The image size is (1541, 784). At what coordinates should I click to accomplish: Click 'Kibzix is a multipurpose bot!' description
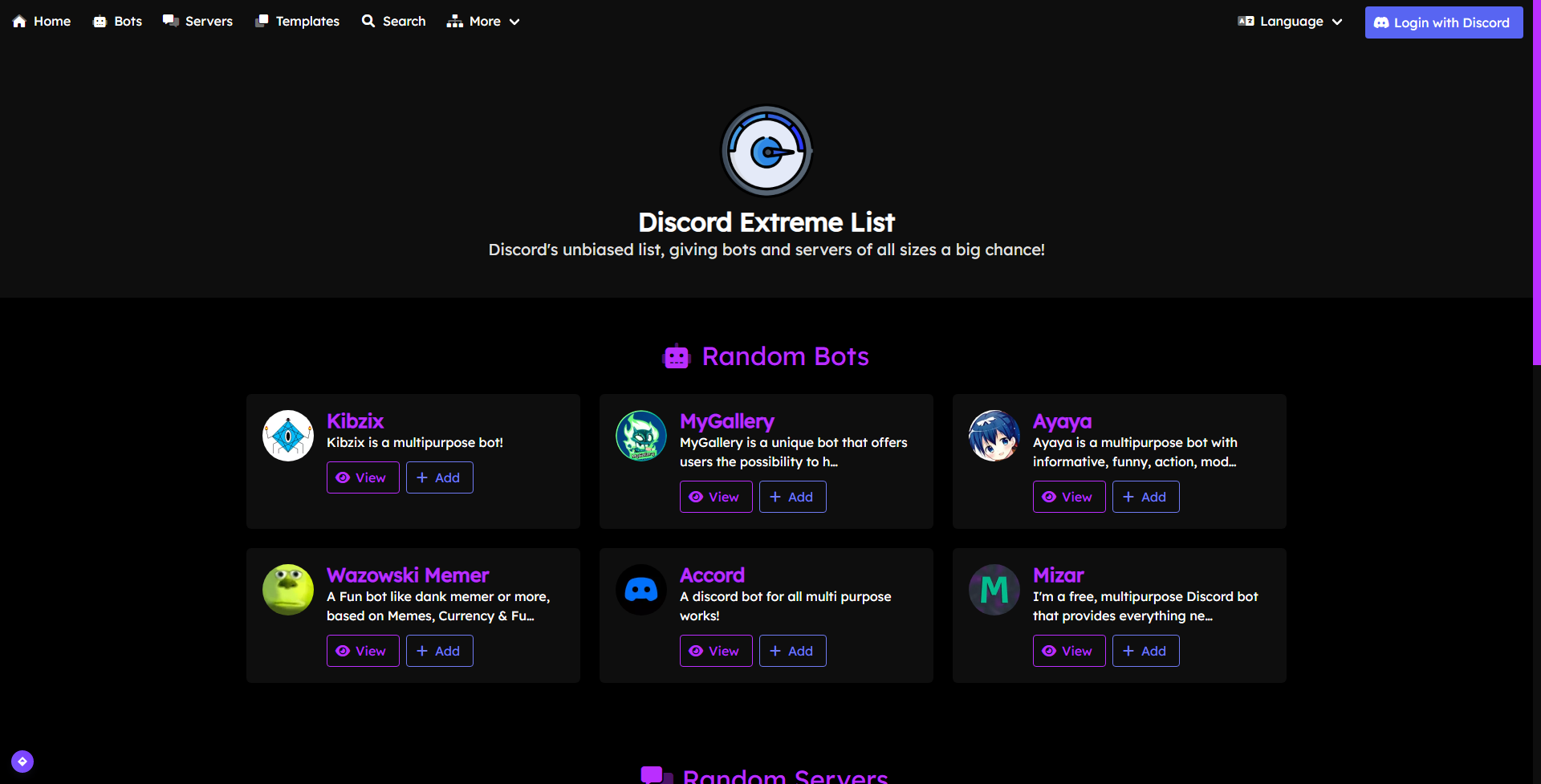tap(415, 442)
